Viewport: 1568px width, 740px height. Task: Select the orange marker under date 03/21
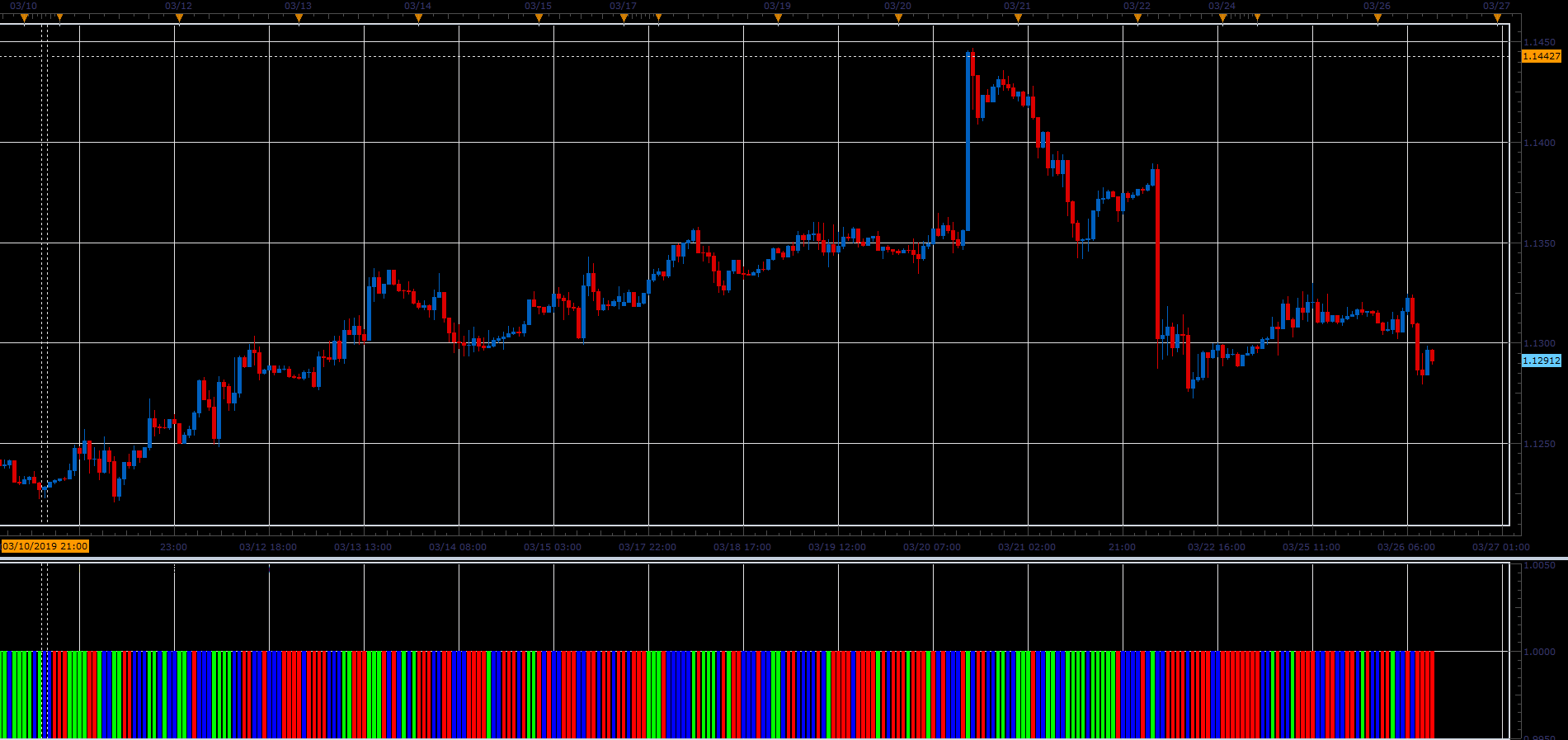(1018, 18)
